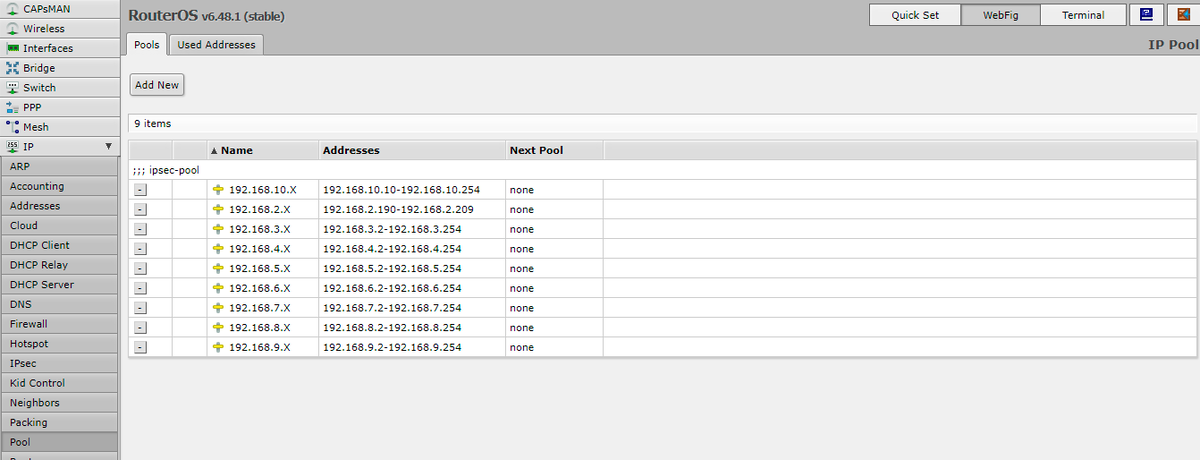The height and width of the screenshot is (460, 1200).
Task: Remove pool 192.168.4.X with minus button
Action: (x=140, y=249)
